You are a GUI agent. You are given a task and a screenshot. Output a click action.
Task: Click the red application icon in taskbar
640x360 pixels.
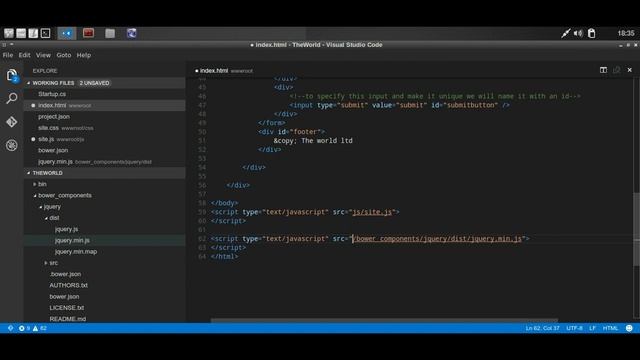pos(88,33)
